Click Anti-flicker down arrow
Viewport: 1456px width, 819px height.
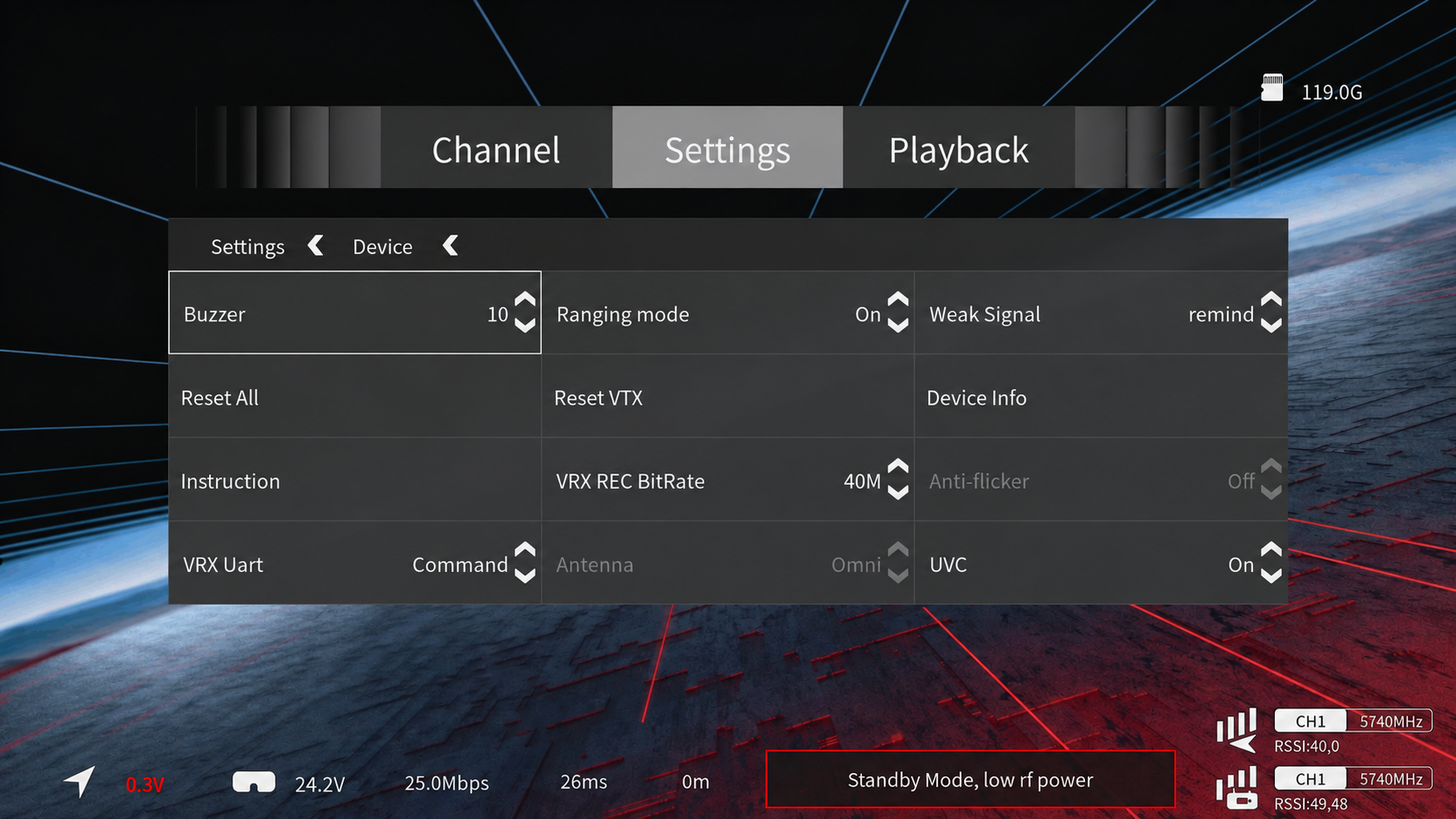click(x=1271, y=493)
